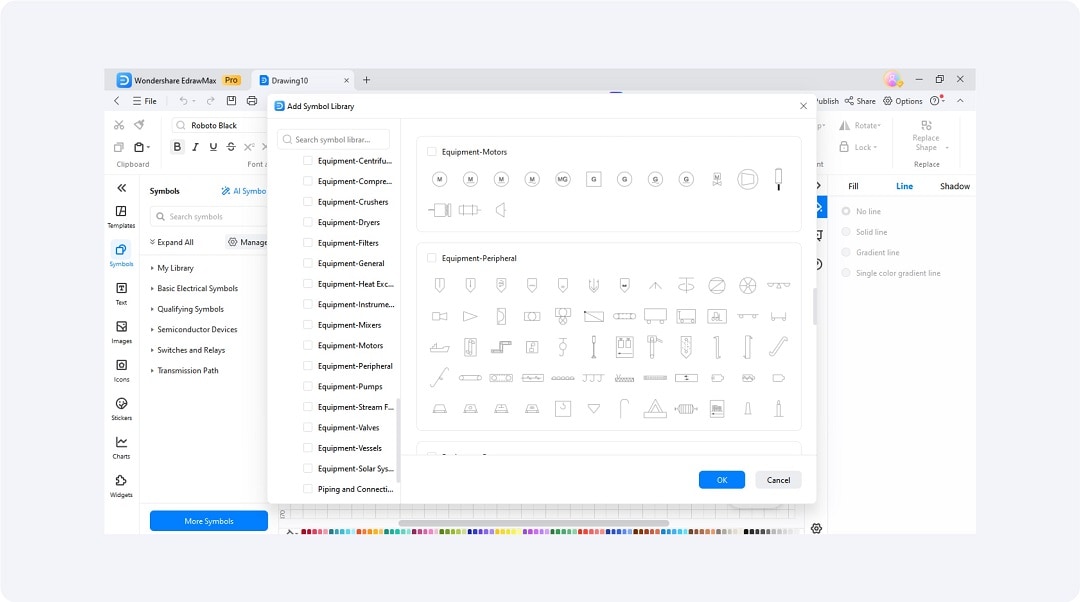
Task: Check Equipment-Dryers in the library list
Action: [308, 222]
